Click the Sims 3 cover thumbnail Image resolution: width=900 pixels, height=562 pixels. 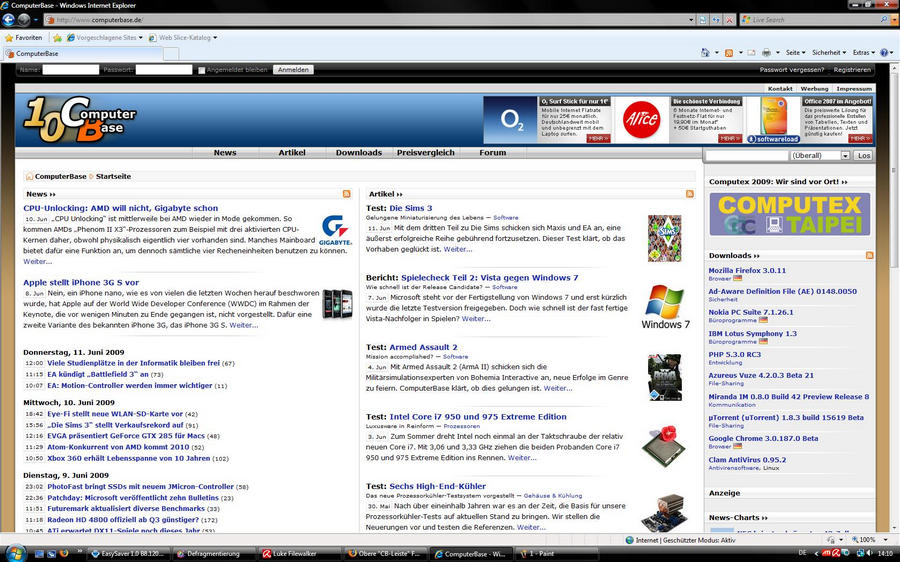click(665, 238)
